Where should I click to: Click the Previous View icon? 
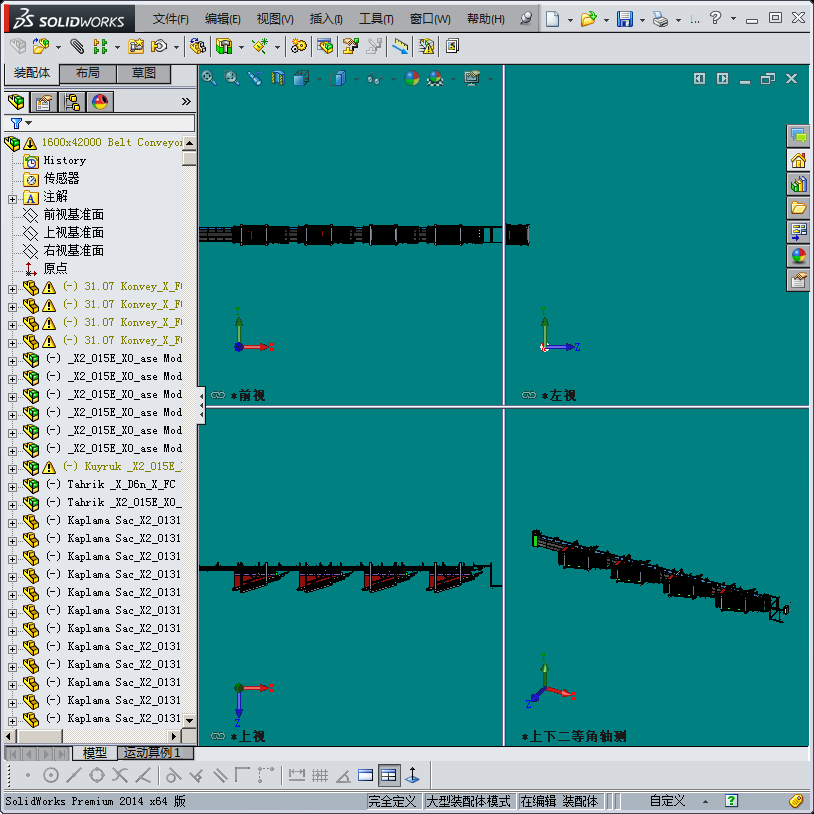click(x=254, y=78)
